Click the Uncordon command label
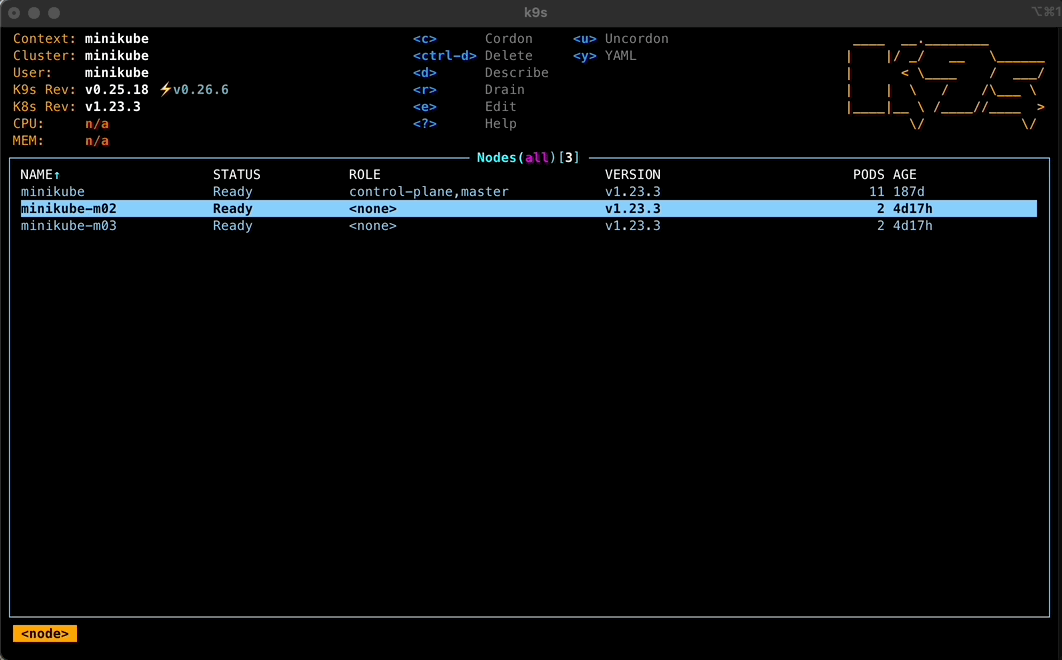The image size is (1062, 660). [637, 39]
